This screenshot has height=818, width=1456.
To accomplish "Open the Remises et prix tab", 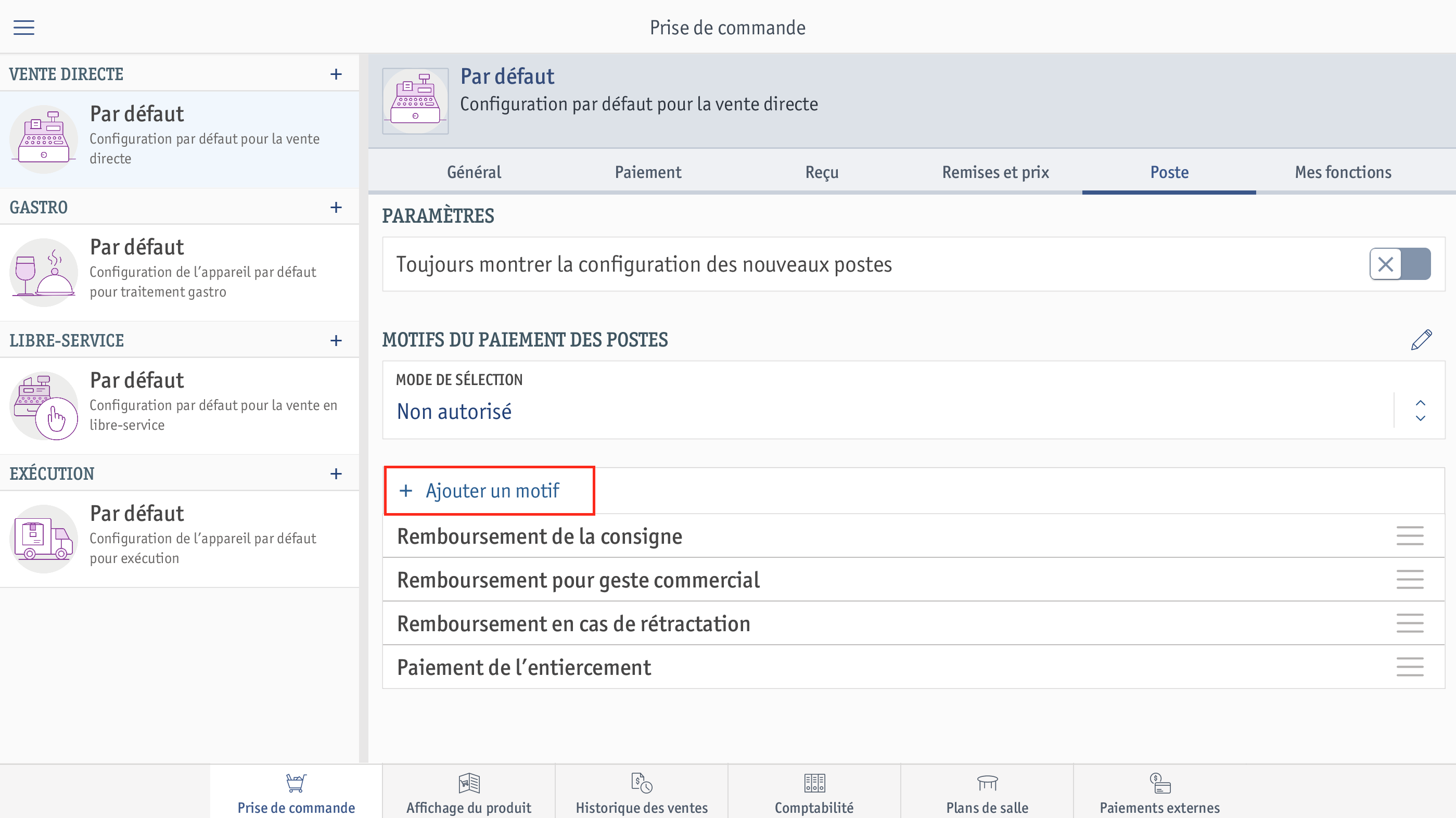I will pos(995,172).
